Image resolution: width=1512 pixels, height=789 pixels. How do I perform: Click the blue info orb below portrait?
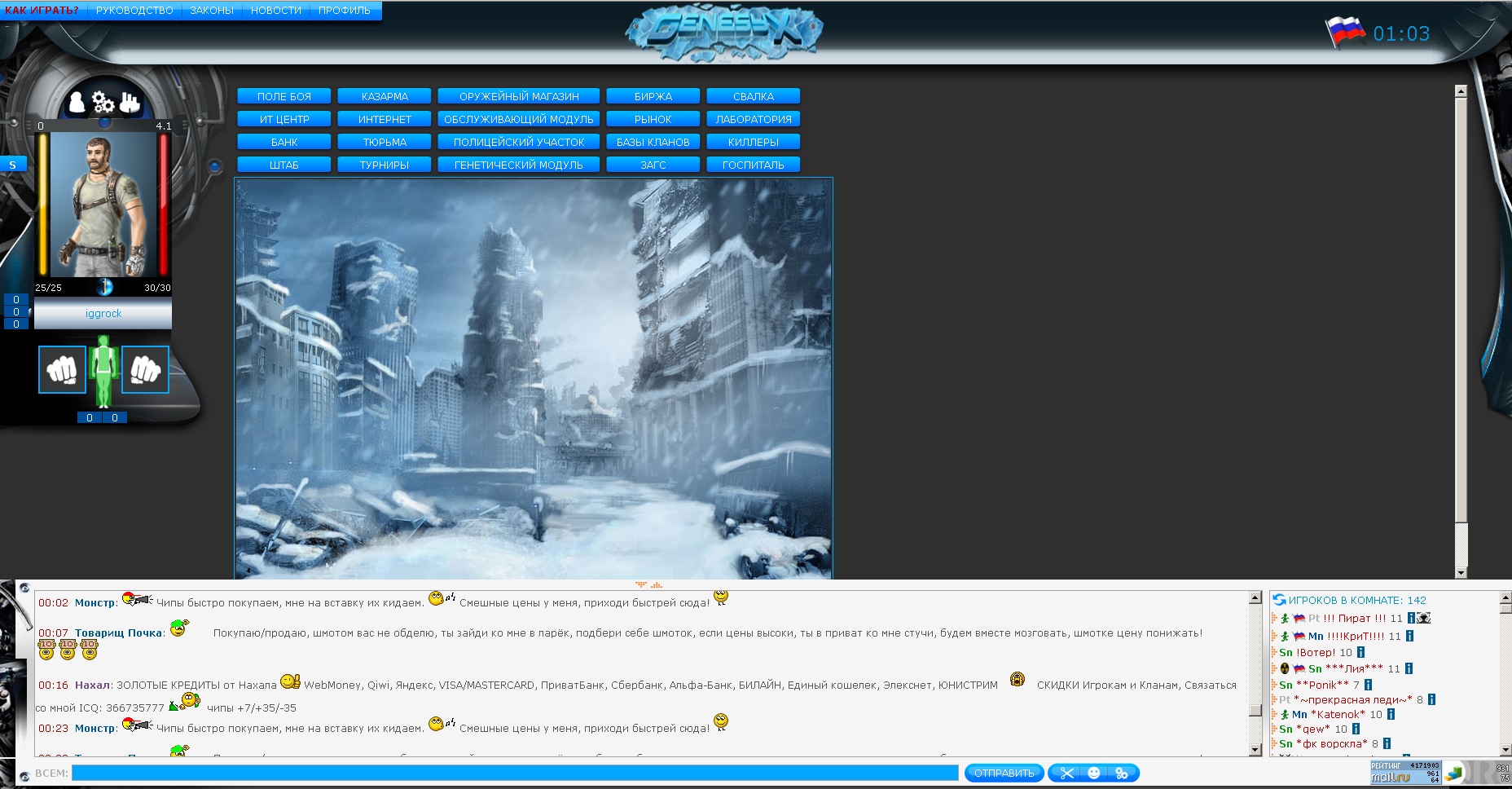(x=104, y=287)
